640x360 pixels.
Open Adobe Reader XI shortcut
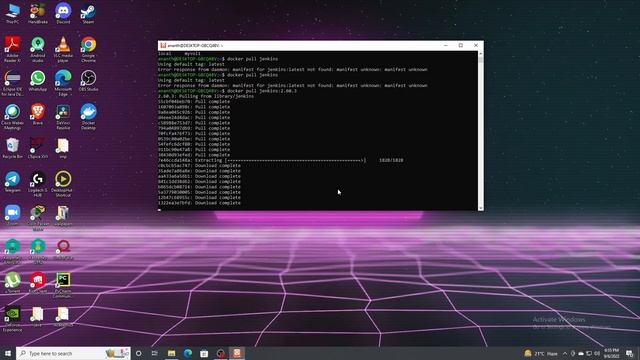pyautogui.click(x=13, y=49)
